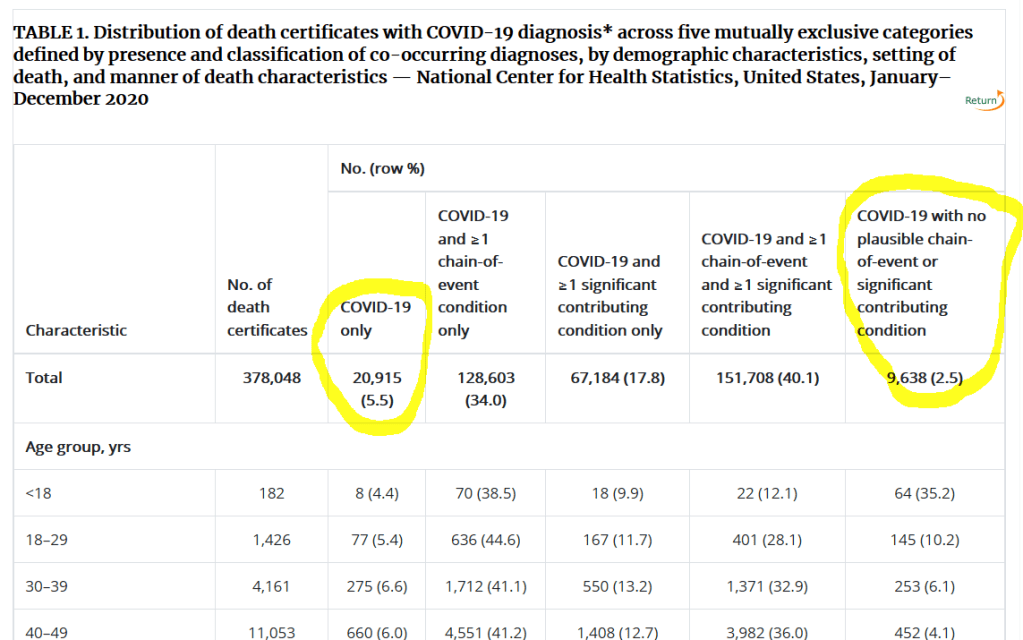This screenshot has height=640, width=1023.
Task: Click the <18 age group row label
Action: [37, 493]
